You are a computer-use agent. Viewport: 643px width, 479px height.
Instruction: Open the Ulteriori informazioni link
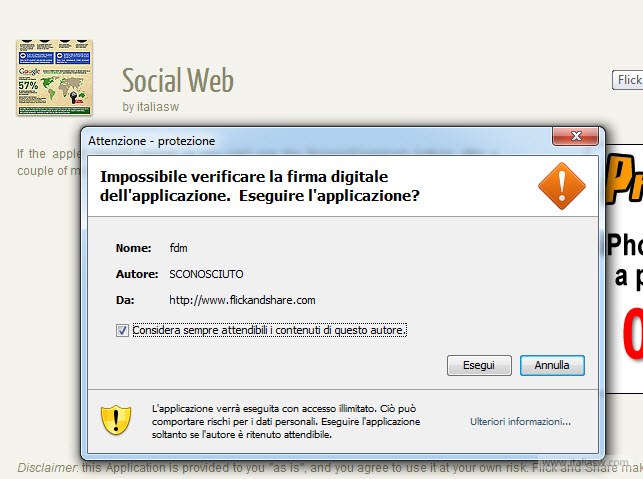[520, 421]
